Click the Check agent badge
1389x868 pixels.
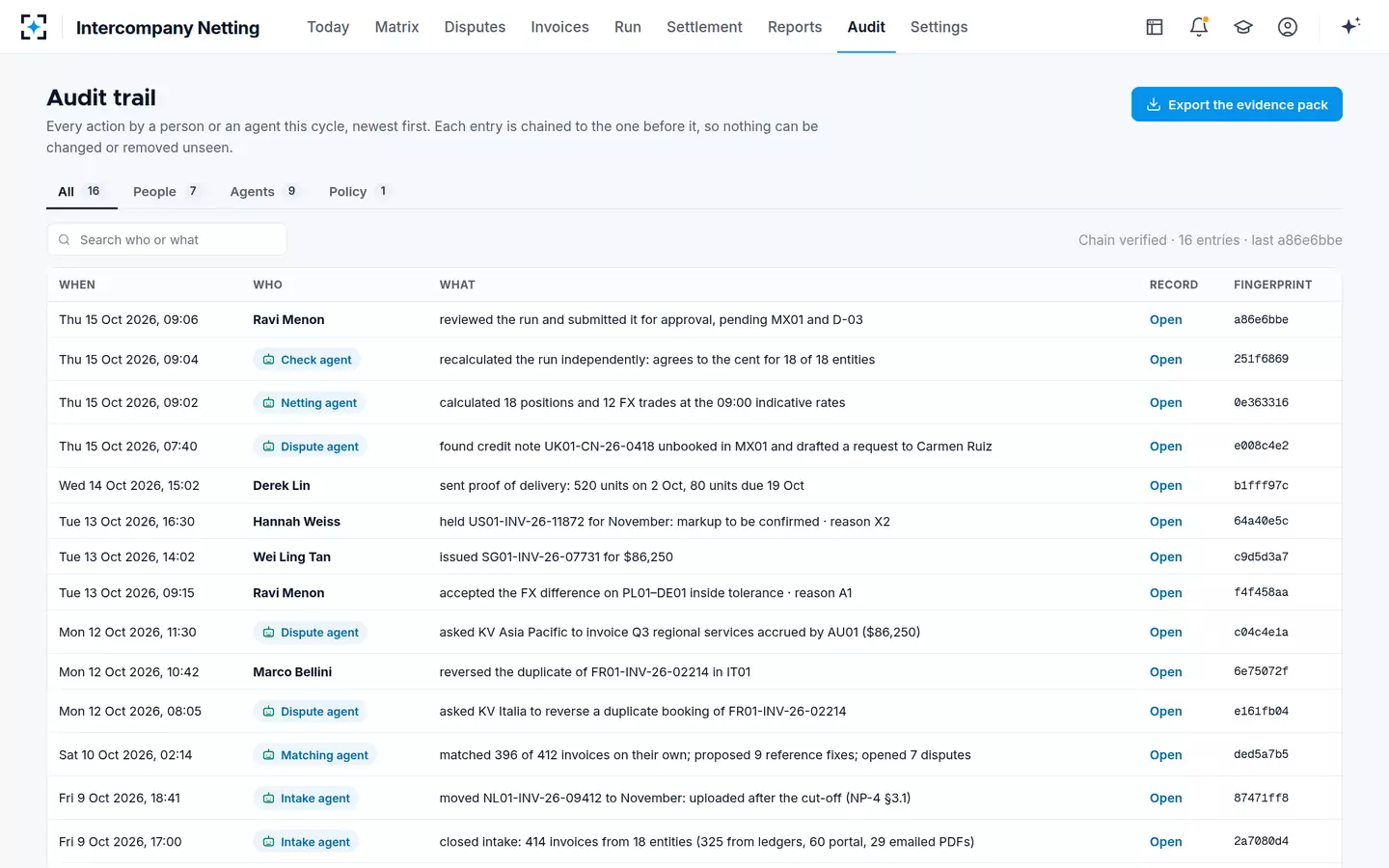(307, 360)
